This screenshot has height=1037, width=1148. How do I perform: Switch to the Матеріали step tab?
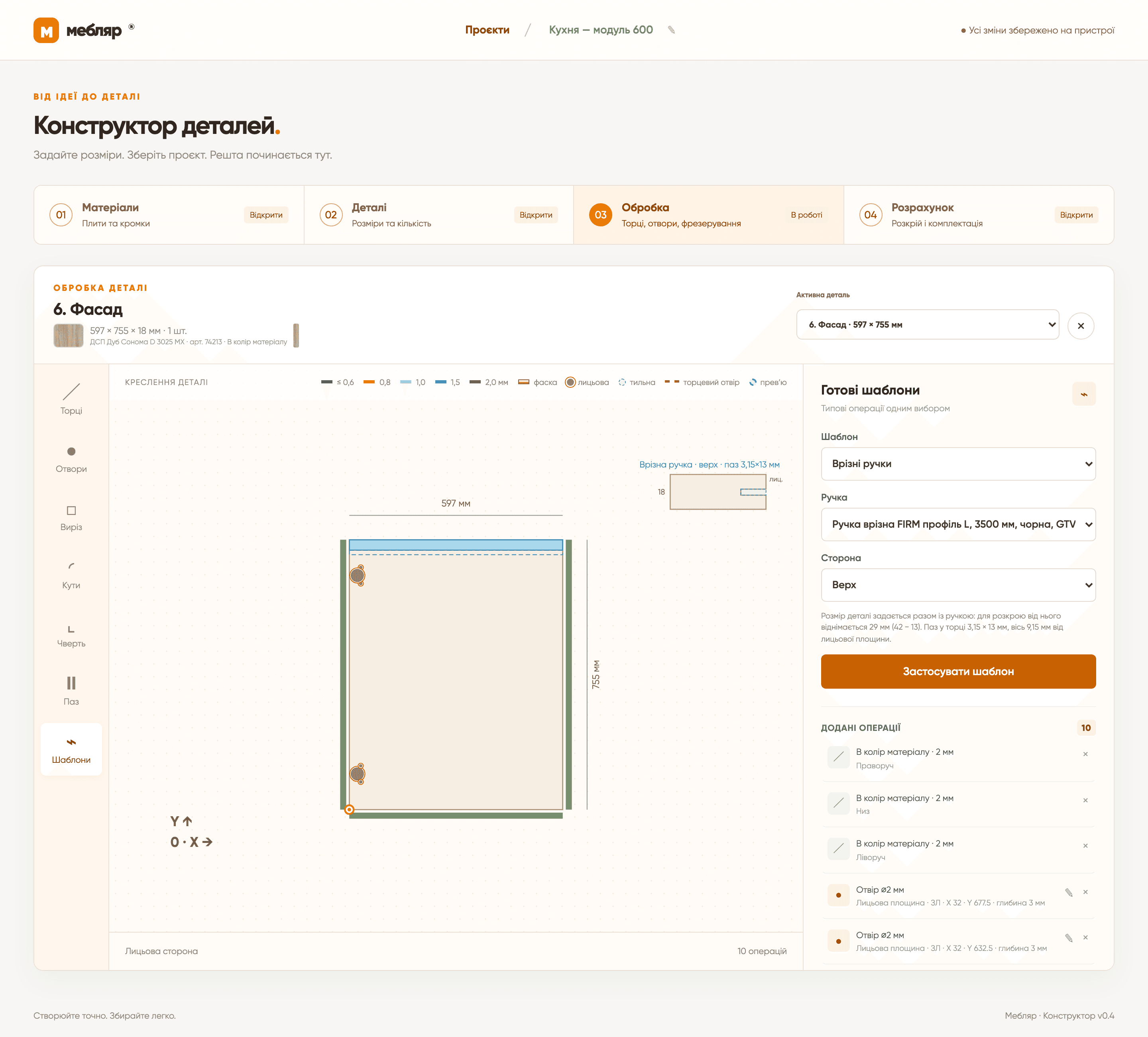click(x=169, y=215)
